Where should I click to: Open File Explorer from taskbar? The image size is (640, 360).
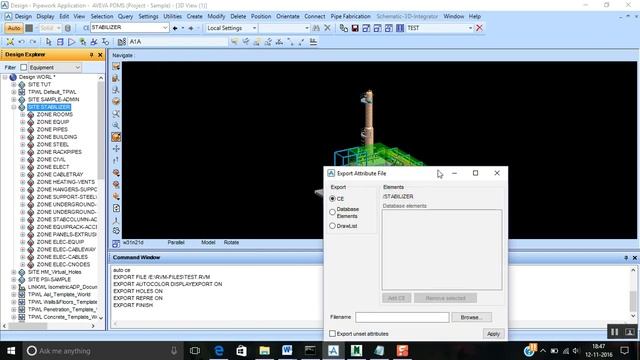[264, 351]
